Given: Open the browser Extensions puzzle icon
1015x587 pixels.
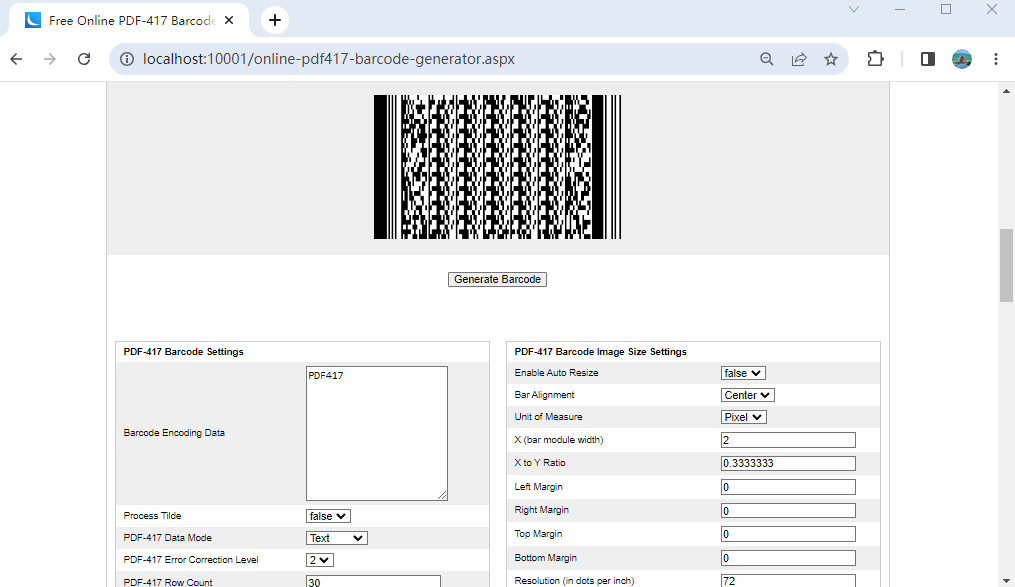Looking at the screenshot, I should [x=875, y=59].
